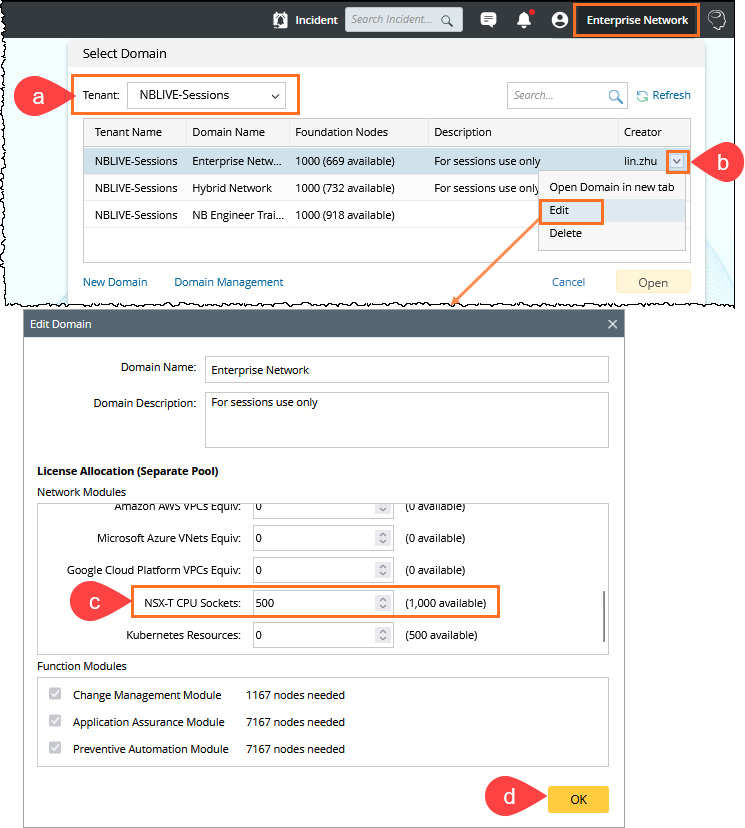Adjust the Amazon AWS VPCs Equiv stepper
The image size is (745, 828).
tap(383, 509)
